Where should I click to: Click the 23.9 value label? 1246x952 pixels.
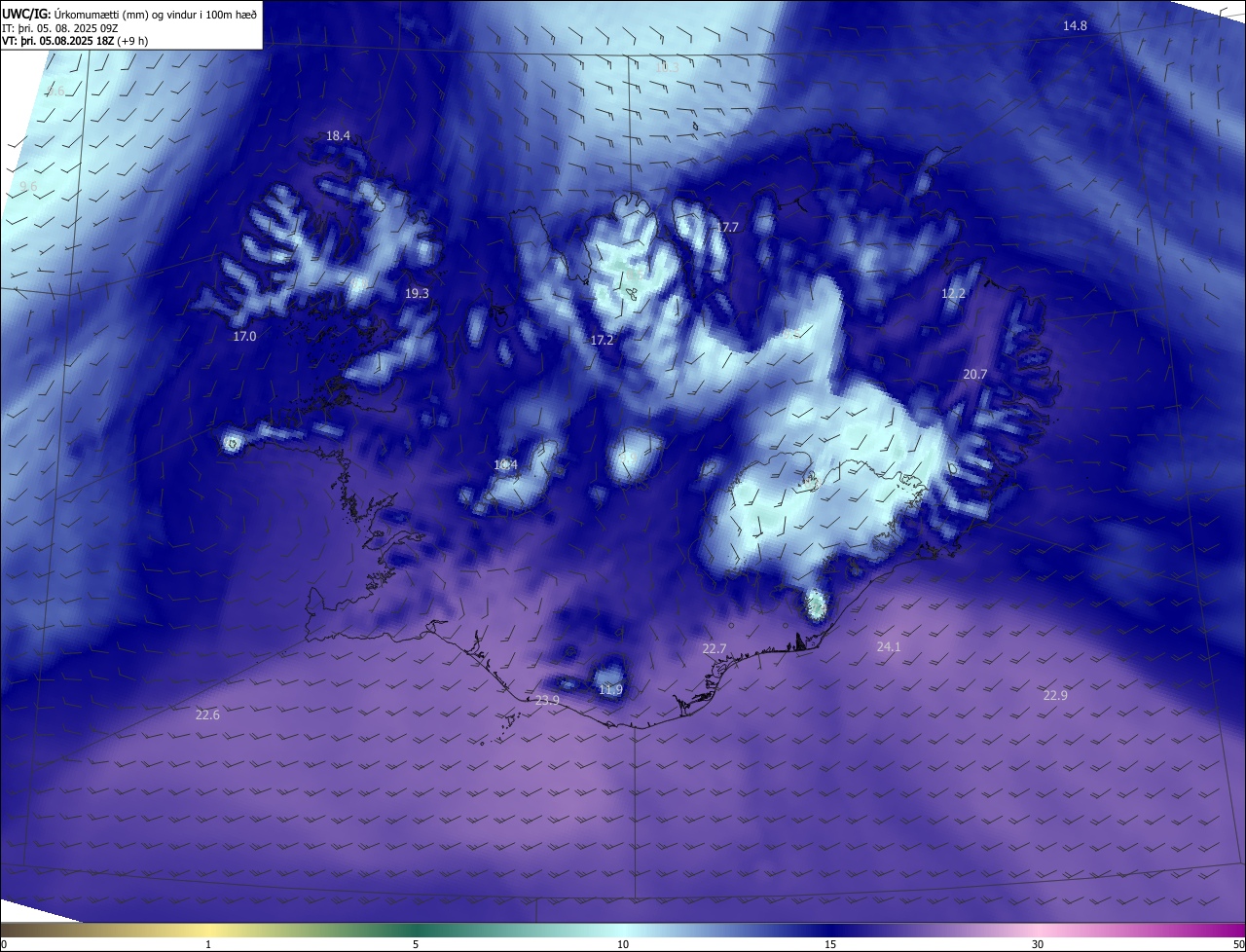548,700
